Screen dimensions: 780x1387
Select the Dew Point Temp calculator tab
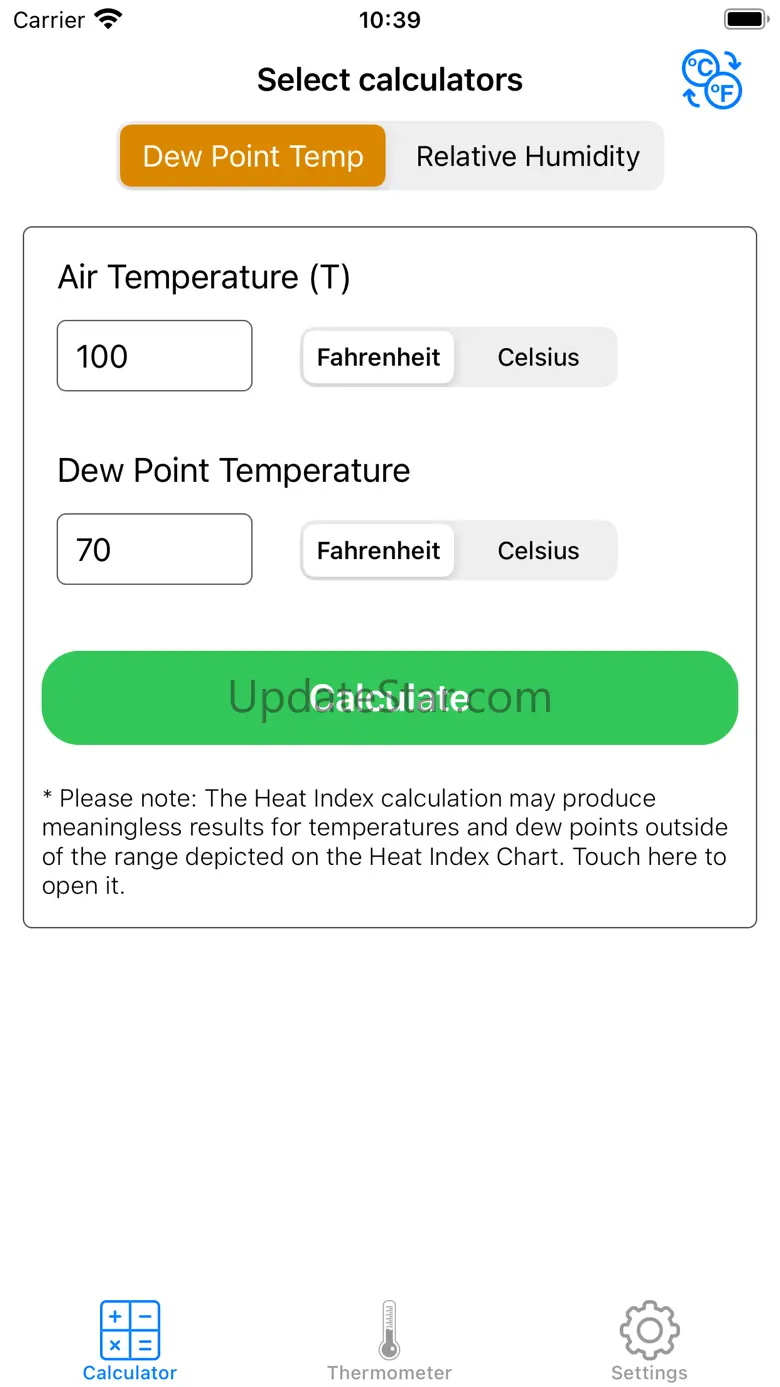pos(253,156)
